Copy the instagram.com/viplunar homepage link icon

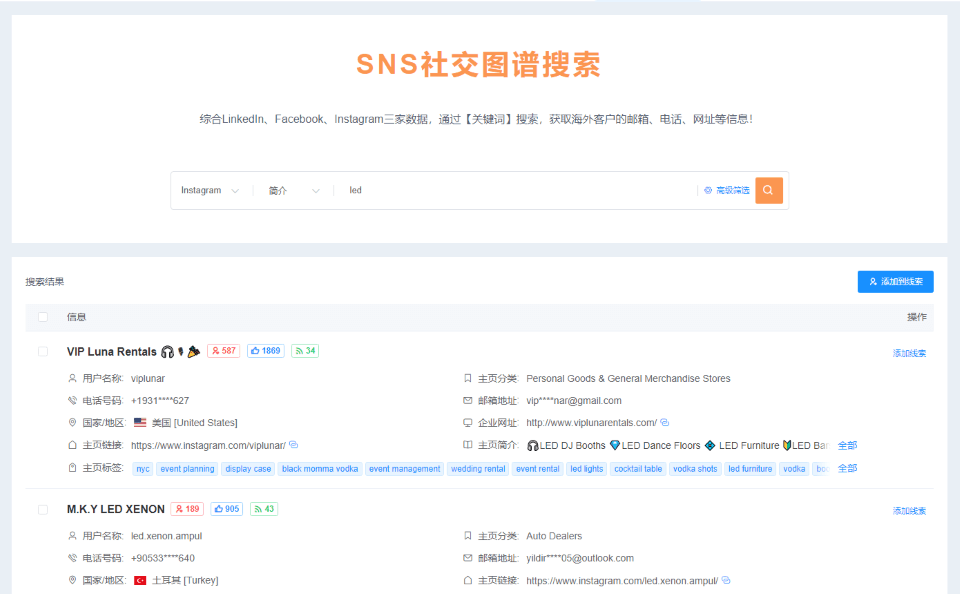pyautogui.click(x=293, y=445)
